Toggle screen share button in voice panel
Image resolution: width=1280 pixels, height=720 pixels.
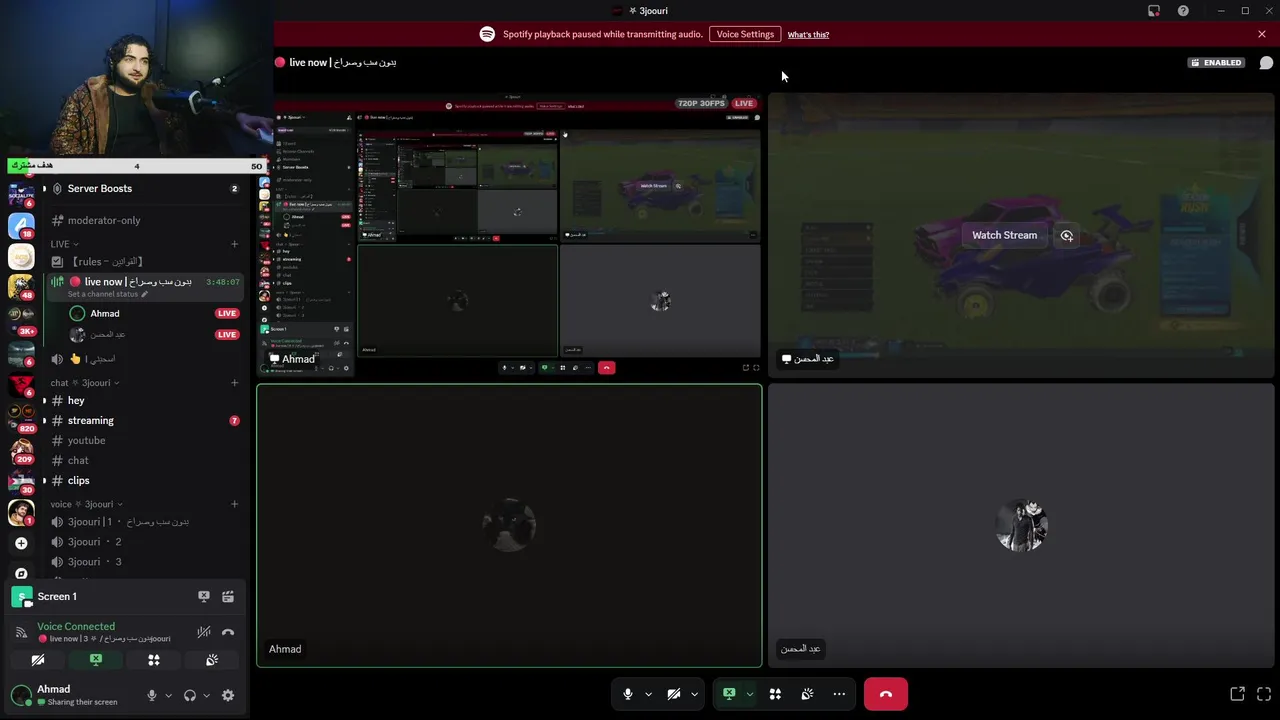pos(96,660)
